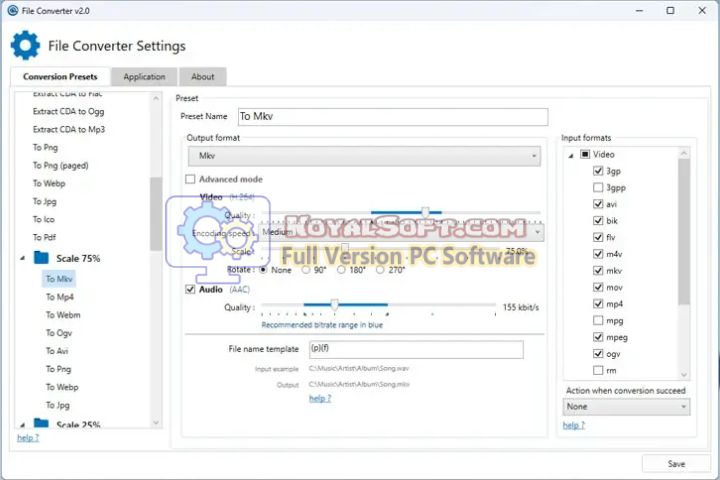Select the To Ico preset
Viewport: 720px width, 480px height.
(x=44, y=219)
